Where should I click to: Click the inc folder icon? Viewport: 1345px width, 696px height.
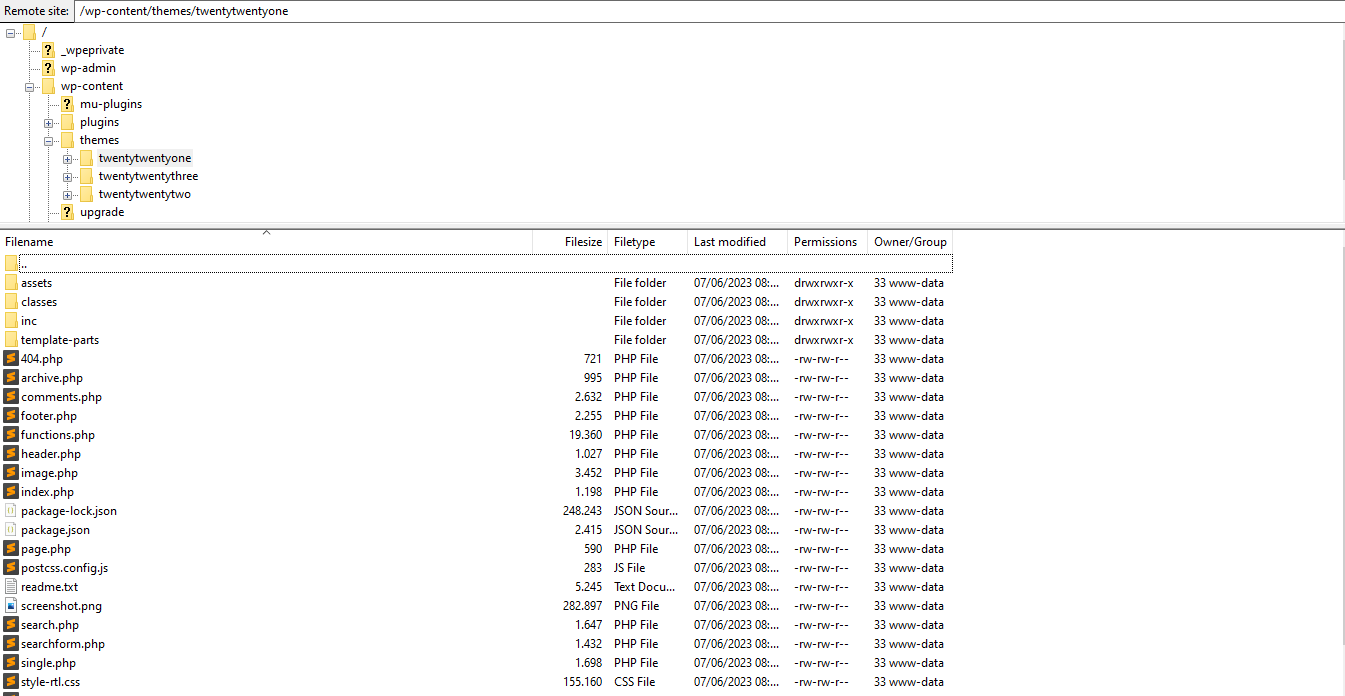(11, 321)
